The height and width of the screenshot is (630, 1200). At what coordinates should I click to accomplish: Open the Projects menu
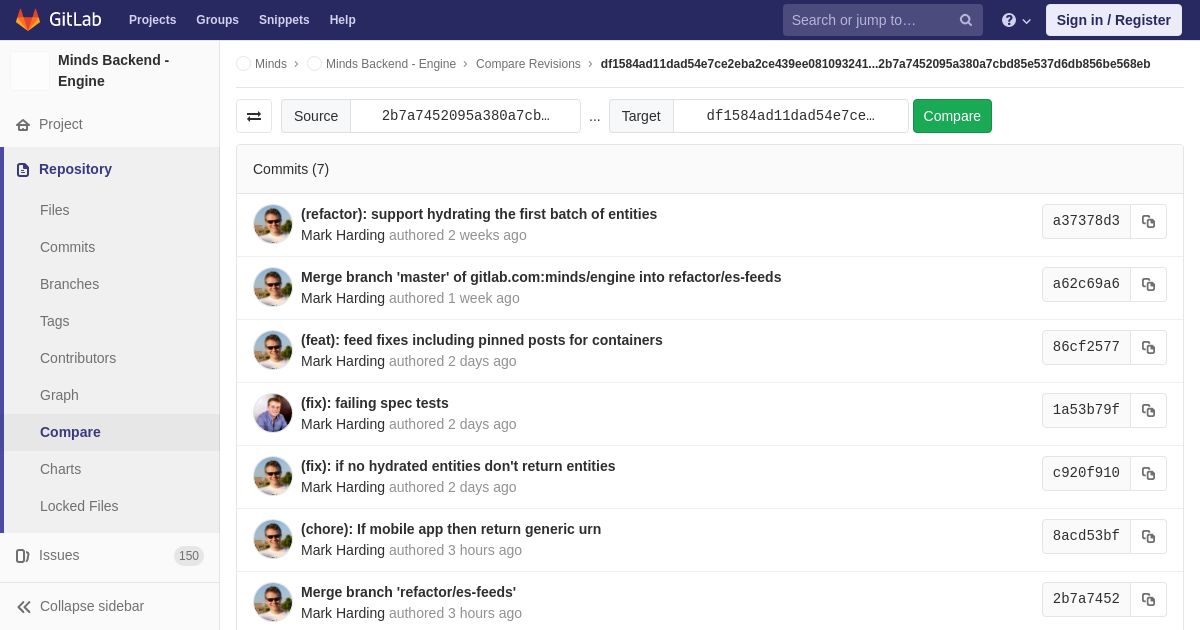tap(152, 20)
